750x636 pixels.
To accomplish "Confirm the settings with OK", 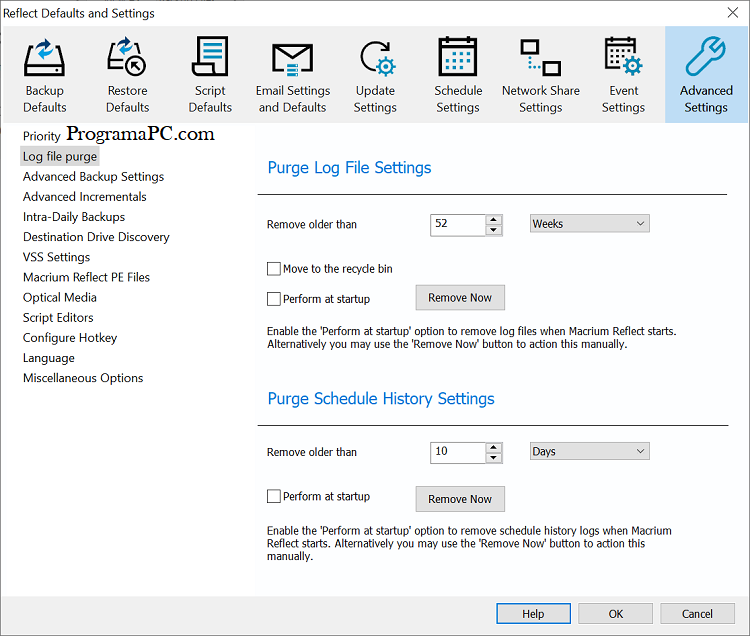I will (616, 614).
